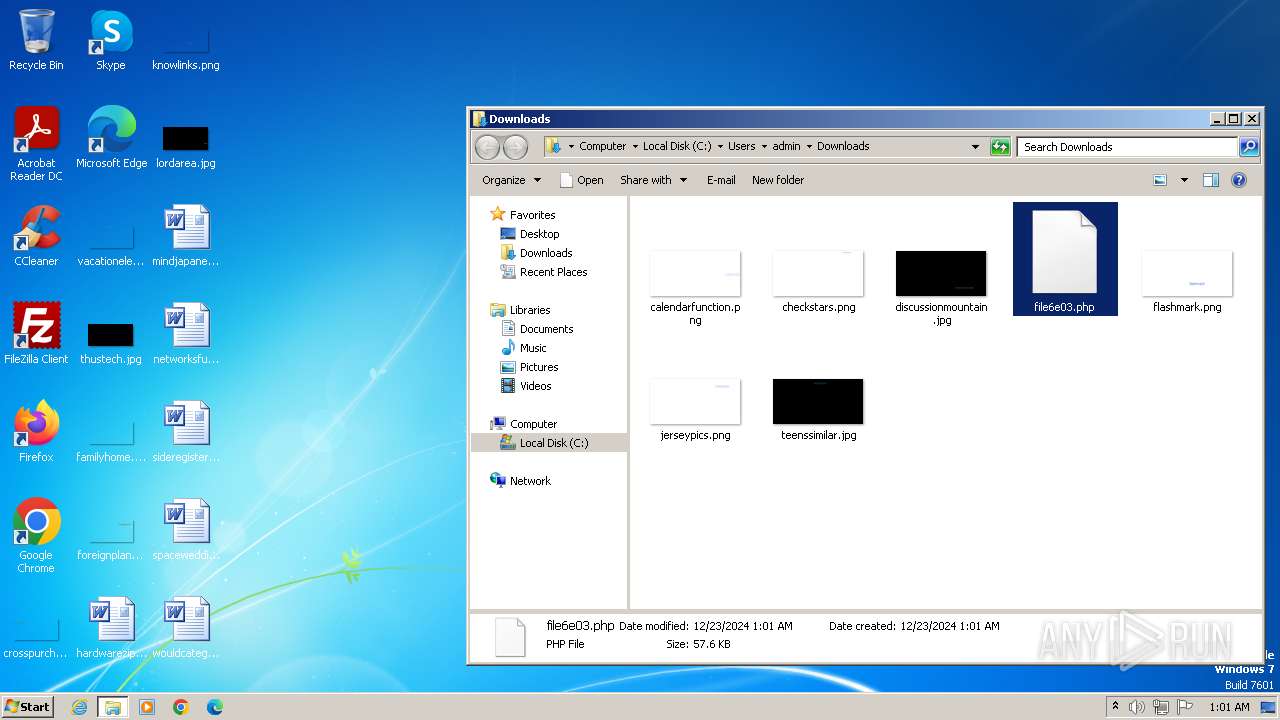Select discussionmountain.jpg file
Viewport: 1280px width, 720px height.
(941, 288)
